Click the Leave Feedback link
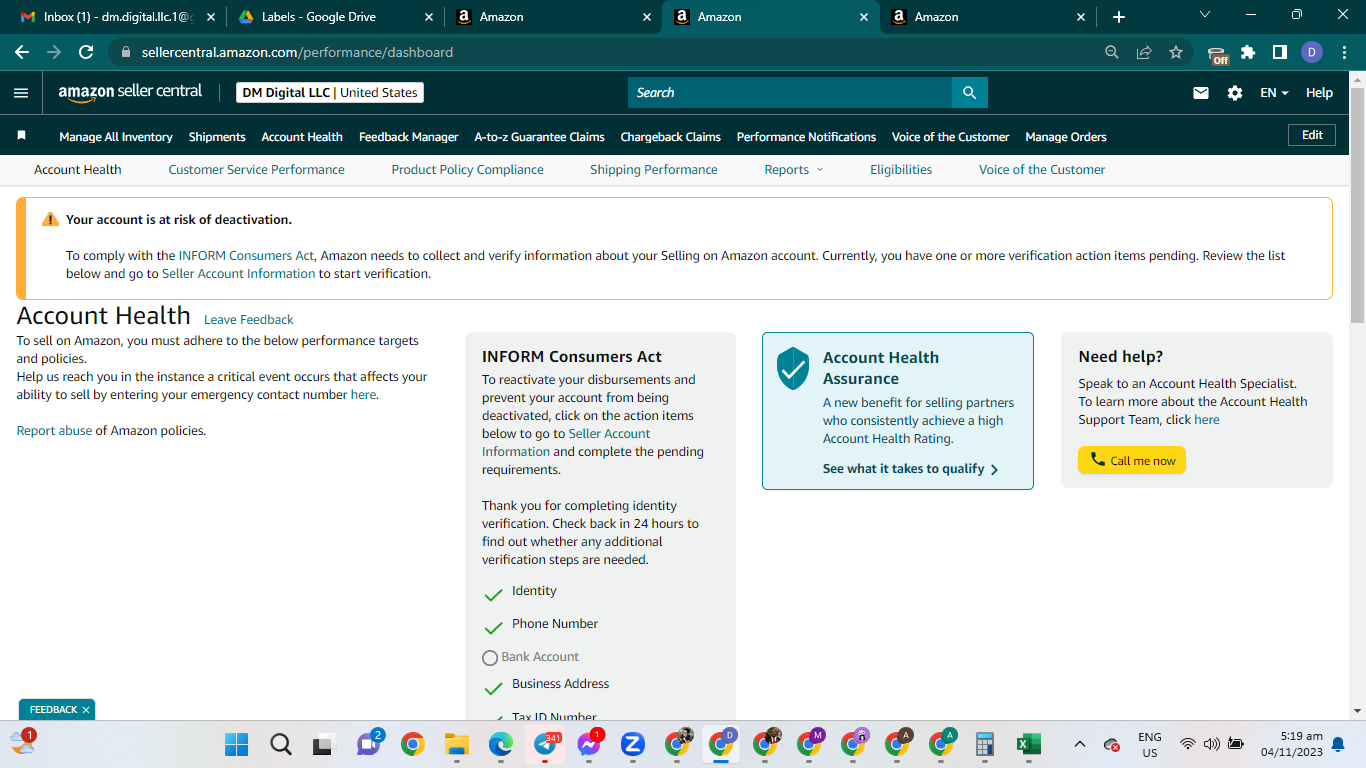The width and height of the screenshot is (1366, 768). pyautogui.click(x=249, y=320)
